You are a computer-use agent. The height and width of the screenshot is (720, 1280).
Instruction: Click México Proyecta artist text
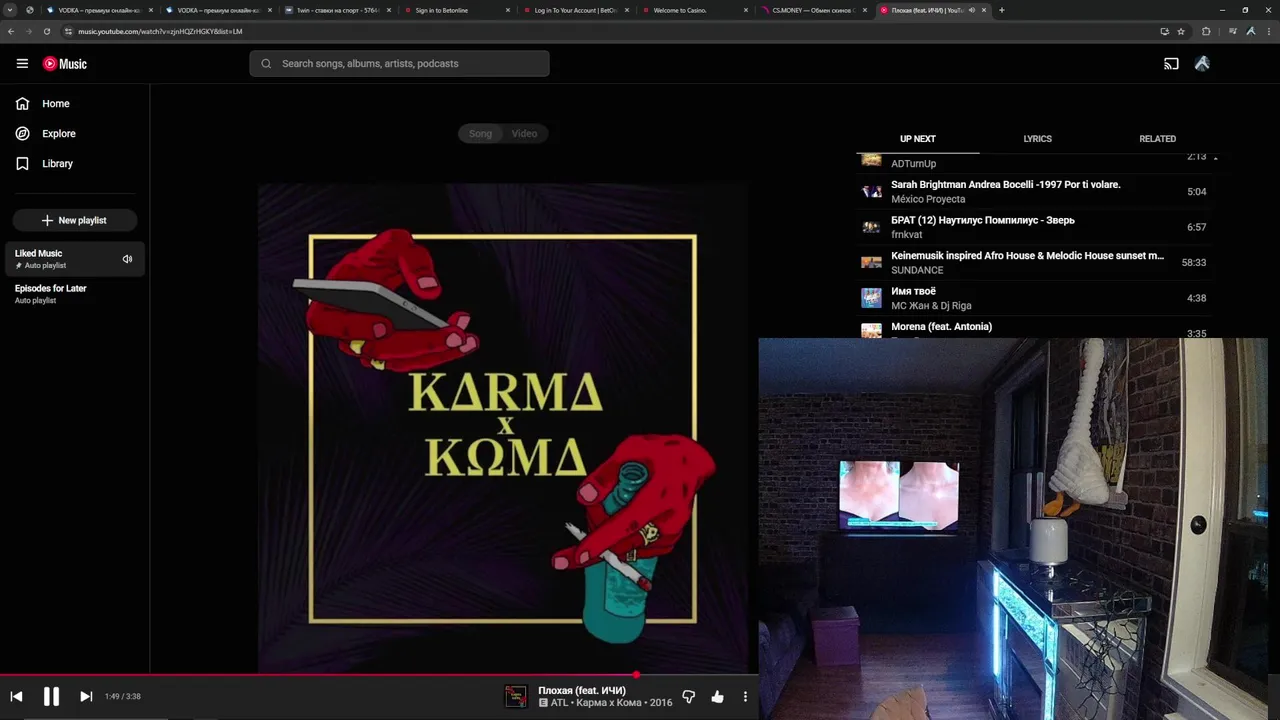pos(928,199)
